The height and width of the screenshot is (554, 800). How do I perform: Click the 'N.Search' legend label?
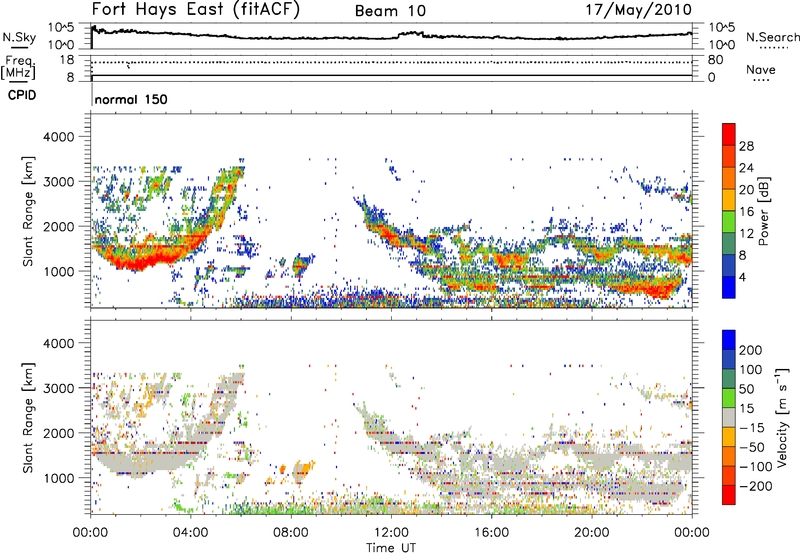(772, 37)
